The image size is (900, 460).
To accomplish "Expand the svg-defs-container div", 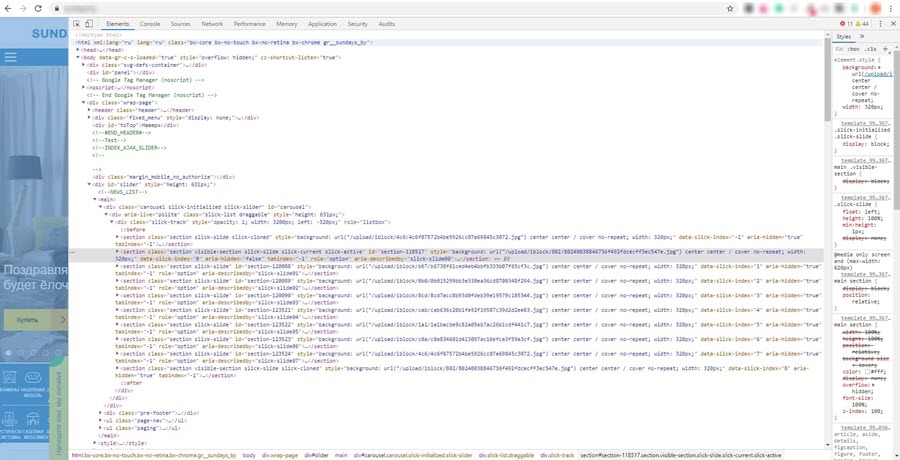I will (x=84, y=65).
